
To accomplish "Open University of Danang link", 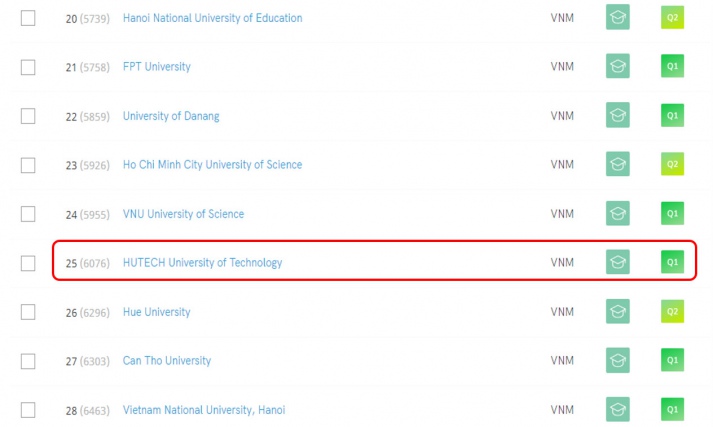I will [171, 116].
